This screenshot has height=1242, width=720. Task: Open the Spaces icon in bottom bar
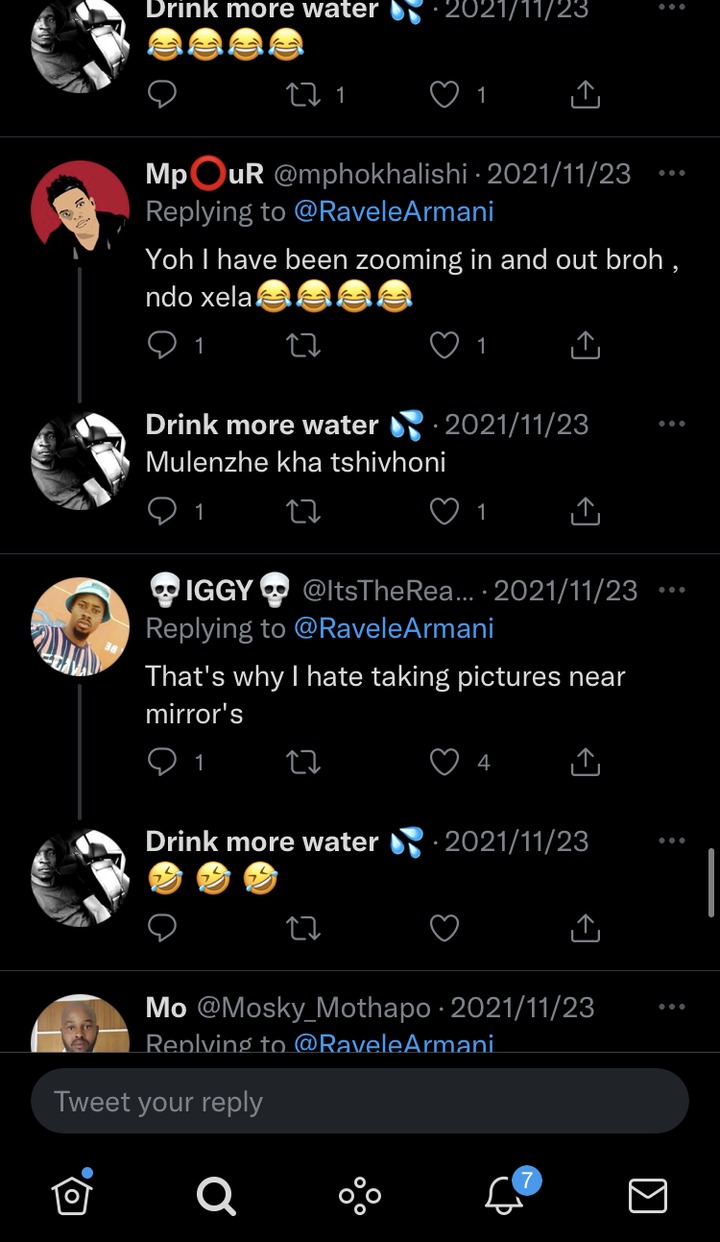pos(360,1195)
